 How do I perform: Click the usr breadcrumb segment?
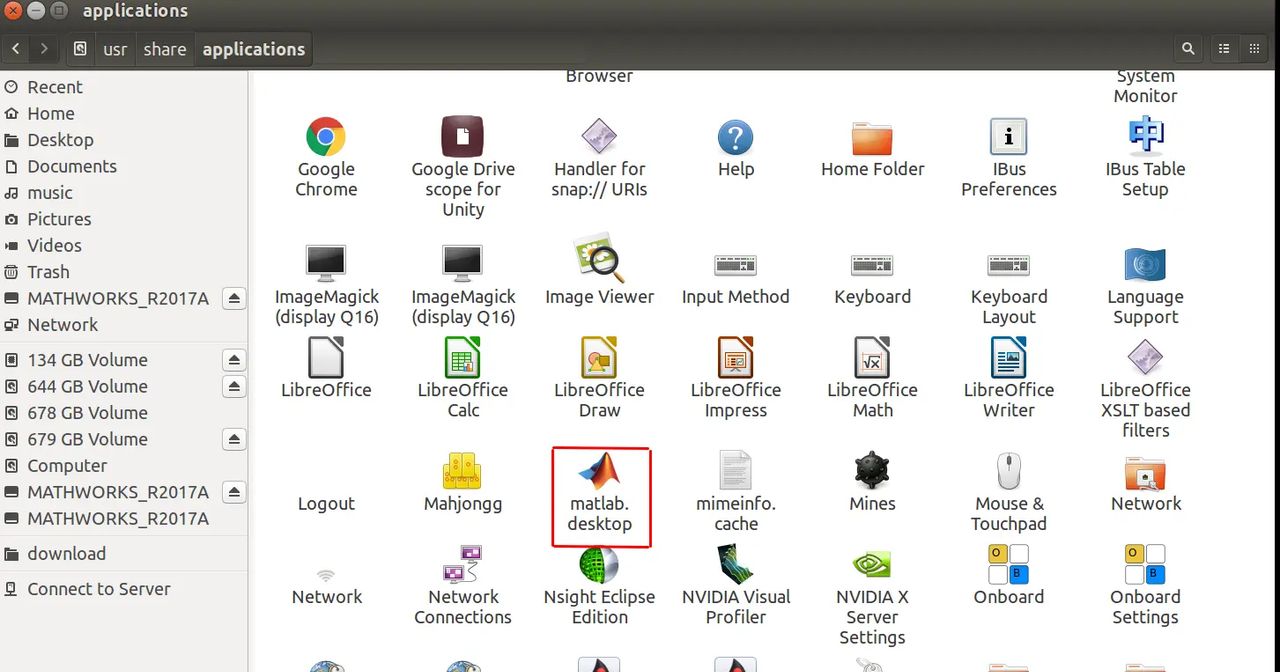(114, 48)
